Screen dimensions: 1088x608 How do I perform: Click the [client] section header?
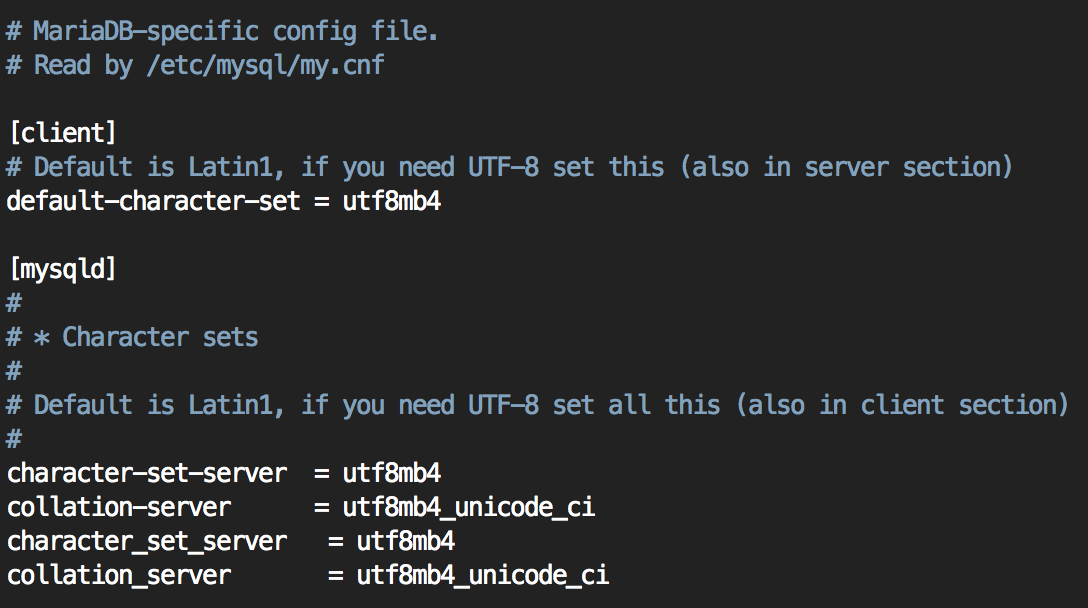tap(62, 132)
